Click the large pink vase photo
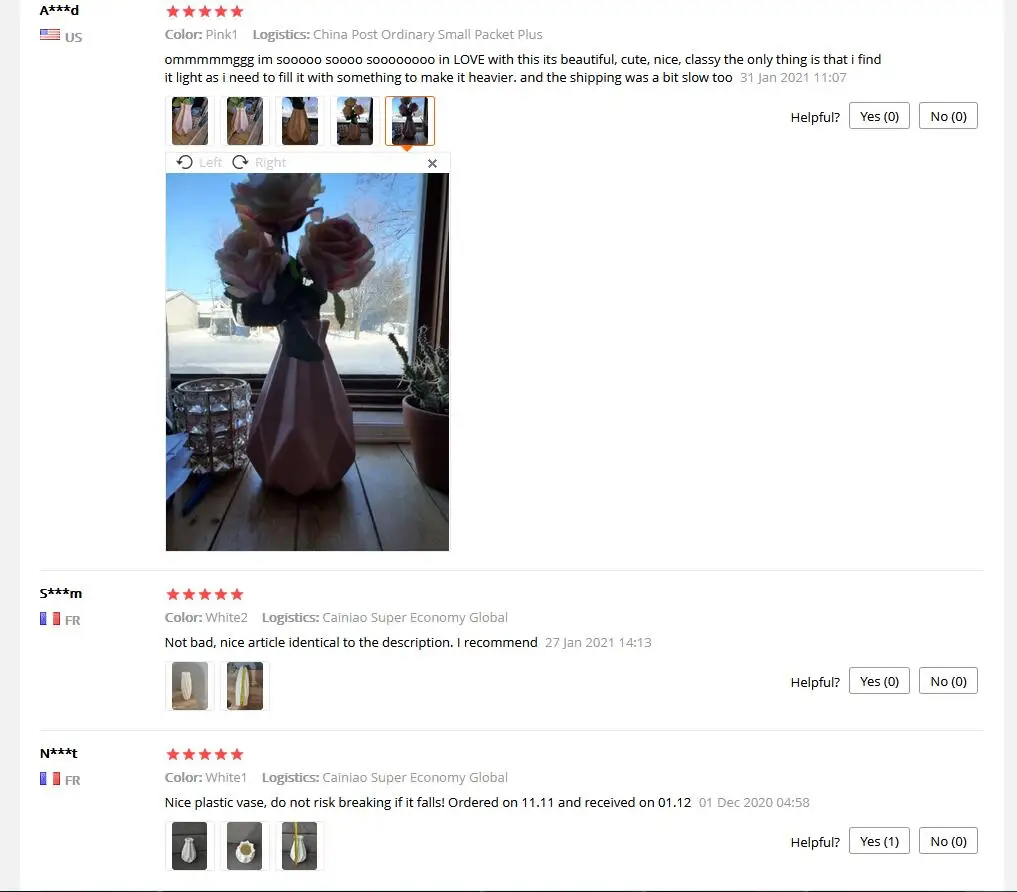1017x892 pixels. pyautogui.click(x=307, y=362)
